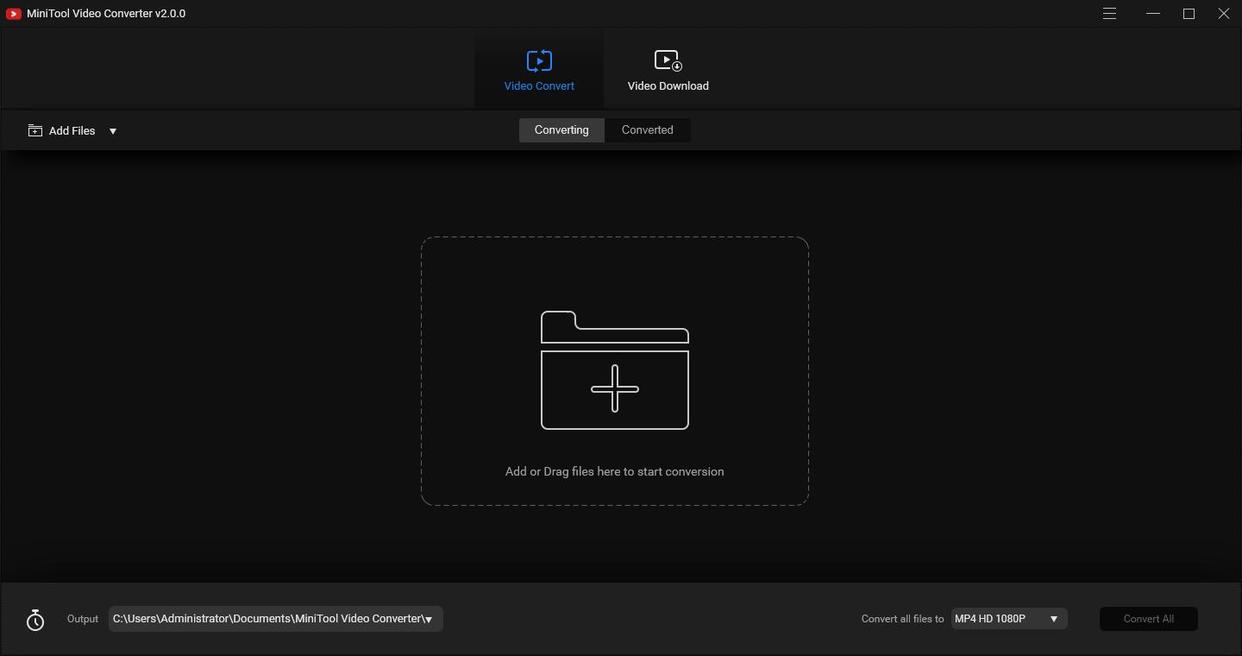Click the output folder path field
The width and height of the screenshot is (1242, 656).
pos(267,619)
